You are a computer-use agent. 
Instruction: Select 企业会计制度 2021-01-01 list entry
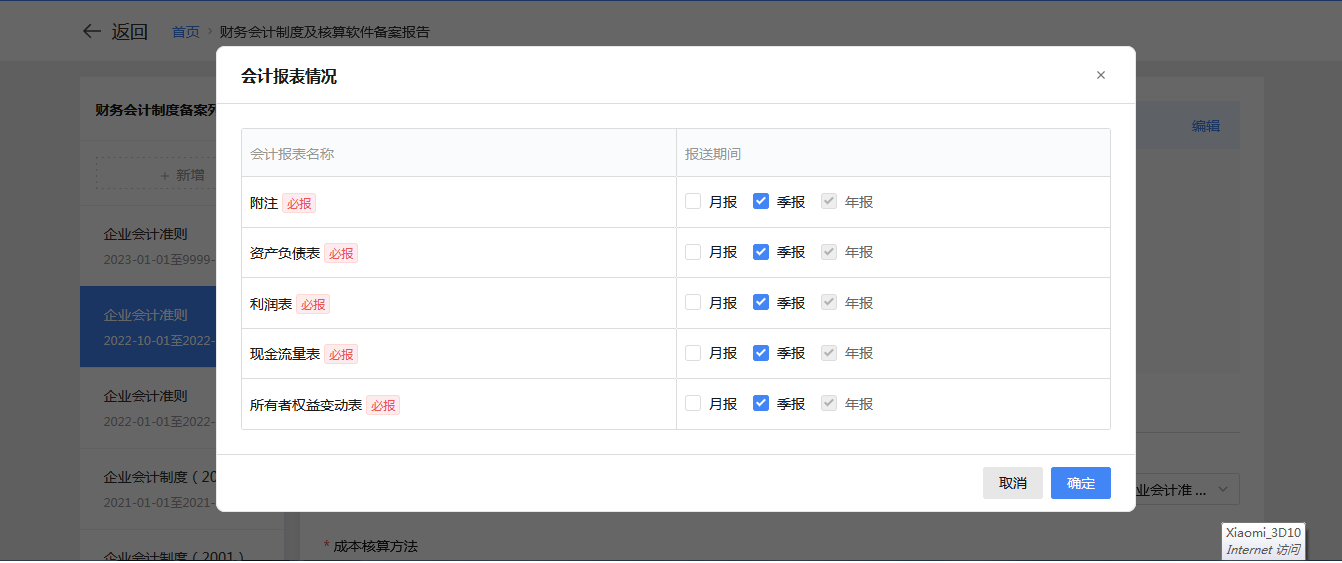click(148, 488)
